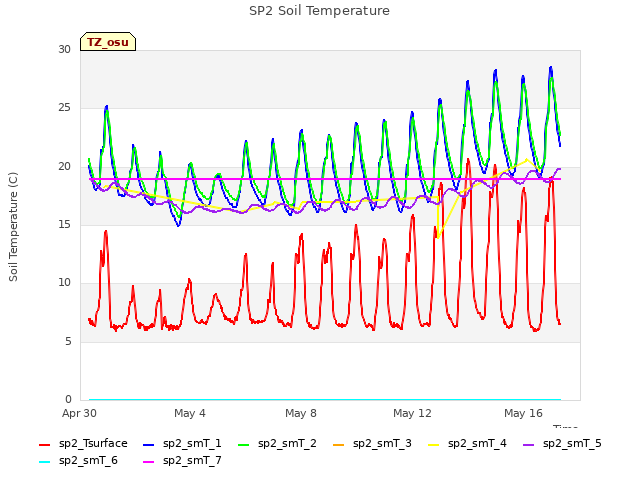Image resolution: width=640 pixels, height=480 pixels.
Task: Click the chart title SP2 Soil Temperature
Action: pos(319,11)
